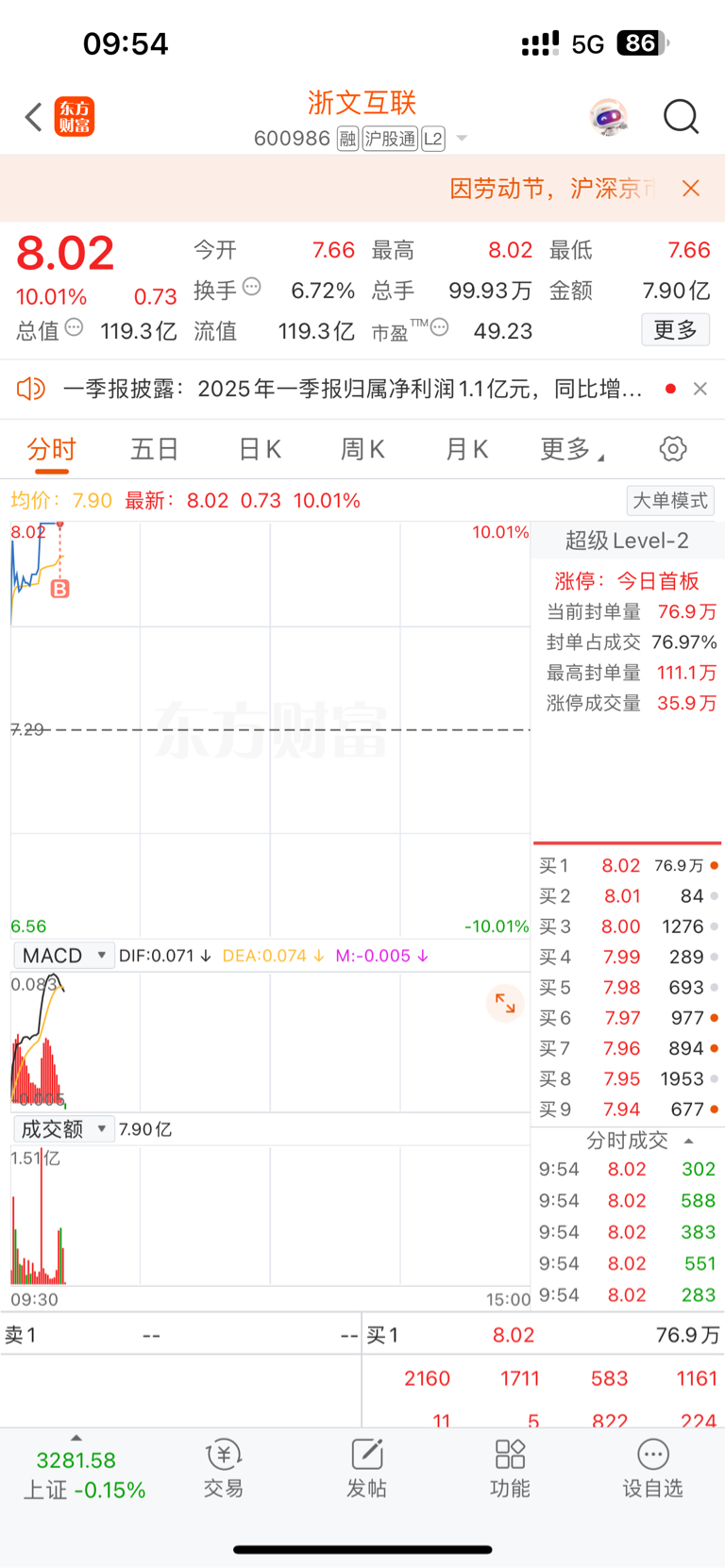Open the robot assistant avatar
The image size is (725, 1568).
pos(609,117)
